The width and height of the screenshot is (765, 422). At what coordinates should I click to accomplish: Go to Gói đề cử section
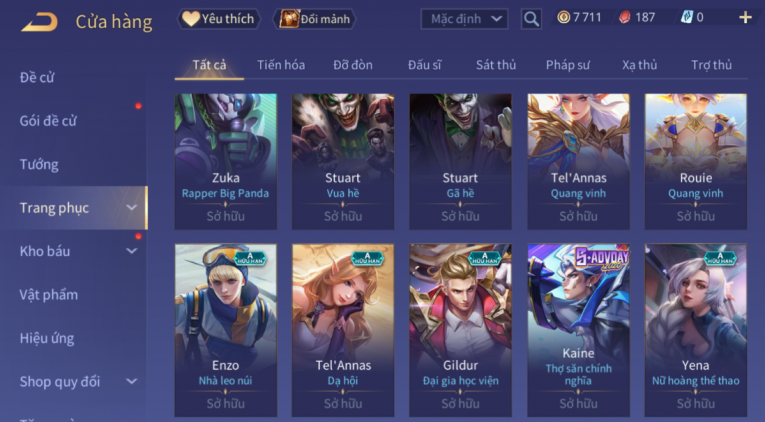point(48,121)
